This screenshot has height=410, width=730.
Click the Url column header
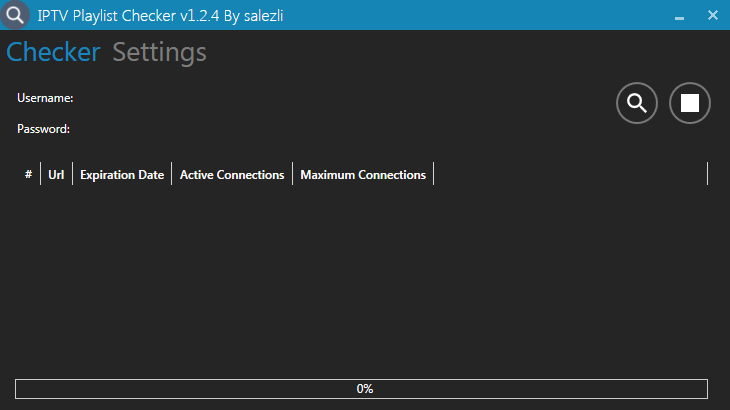click(x=56, y=175)
